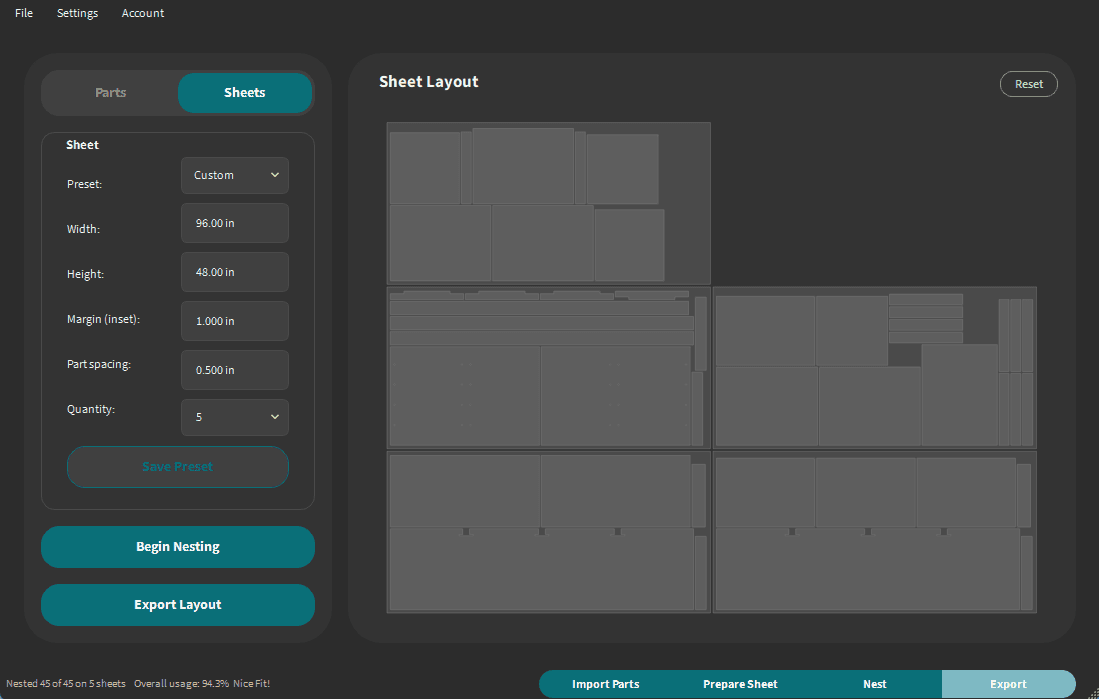The width and height of the screenshot is (1099, 699).
Task: Go to the Import Parts step
Action: pos(606,684)
